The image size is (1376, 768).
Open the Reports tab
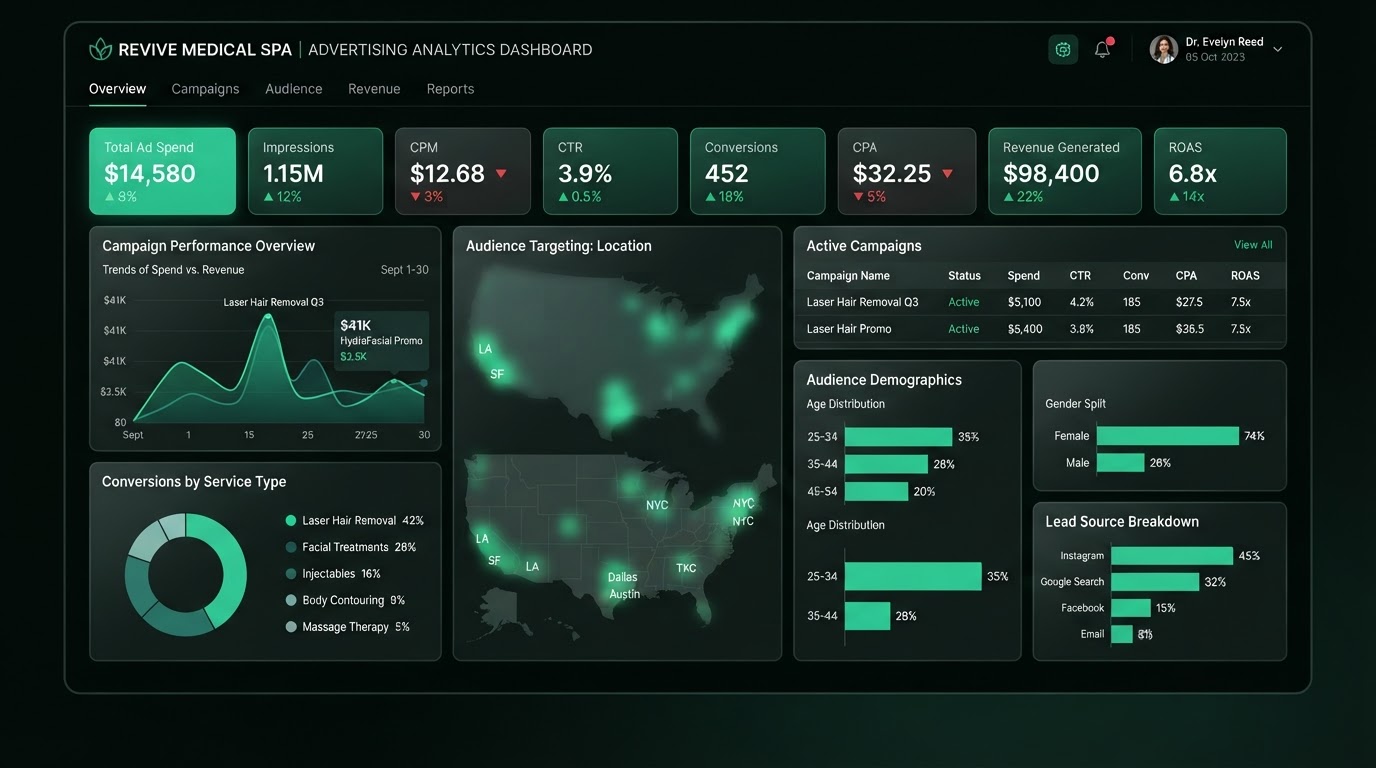coord(450,89)
